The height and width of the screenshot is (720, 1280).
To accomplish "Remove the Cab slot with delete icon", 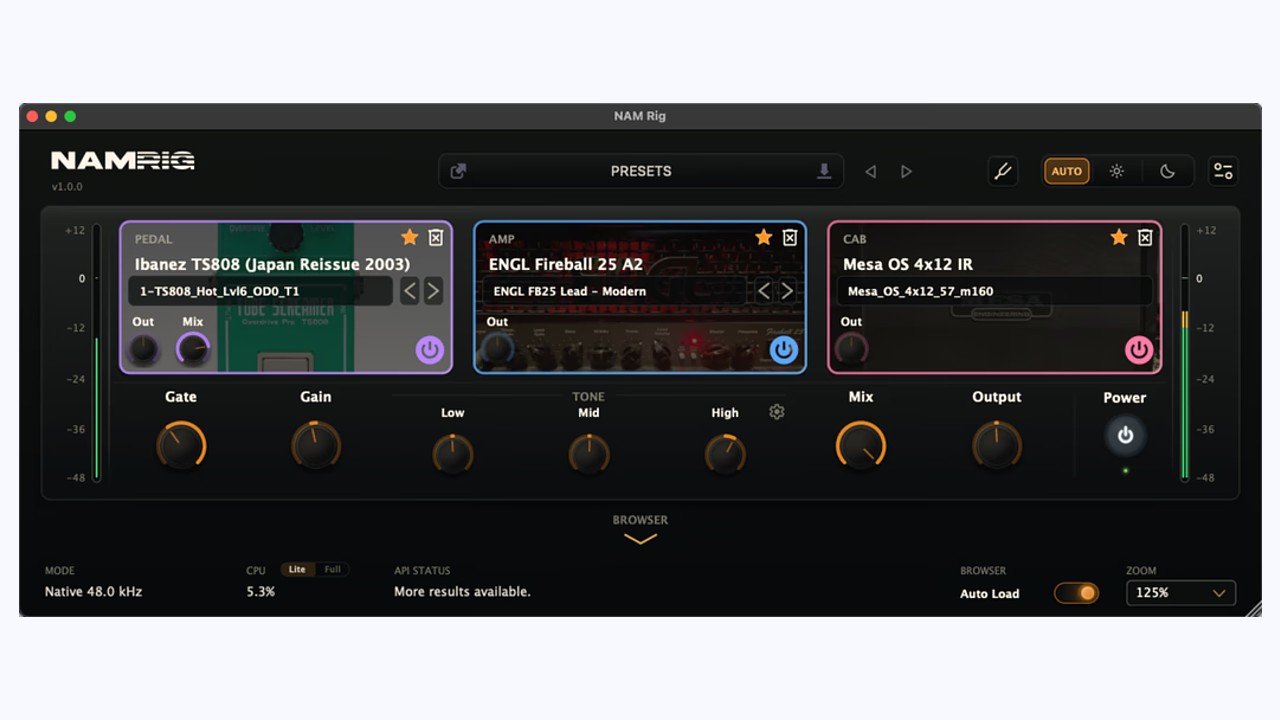I will [x=1145, y=237].
